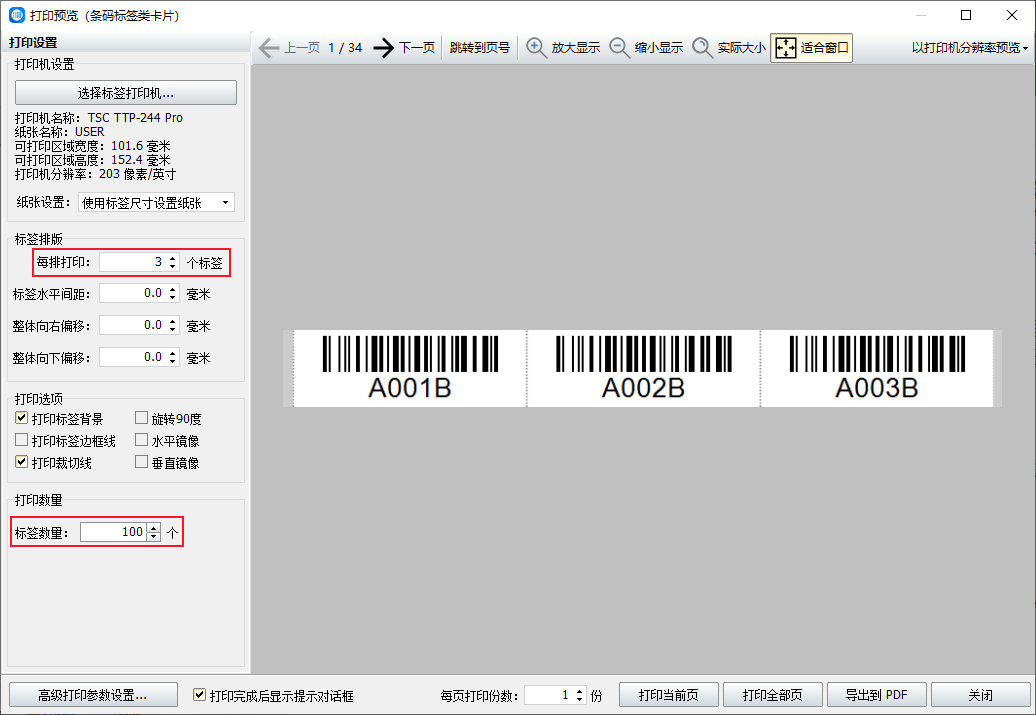Viewport: 1036px width, 715px height.
Task: Click 高级打印参数设置 button
Action: [93, 695]
